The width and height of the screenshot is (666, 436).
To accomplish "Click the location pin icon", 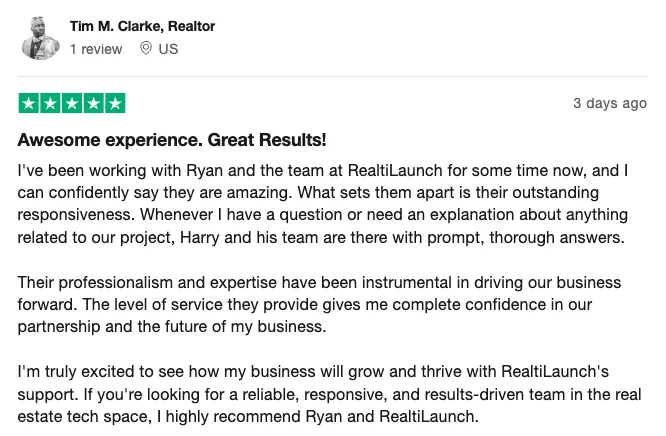I will (x=146, y=48).
